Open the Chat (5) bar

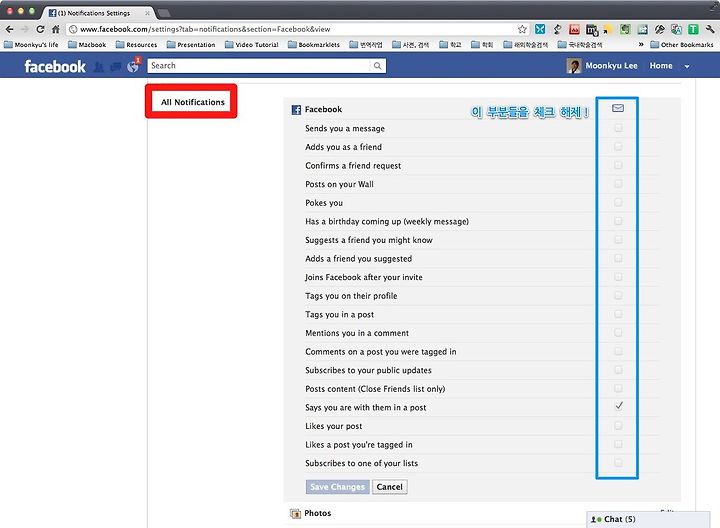(648, 519)
